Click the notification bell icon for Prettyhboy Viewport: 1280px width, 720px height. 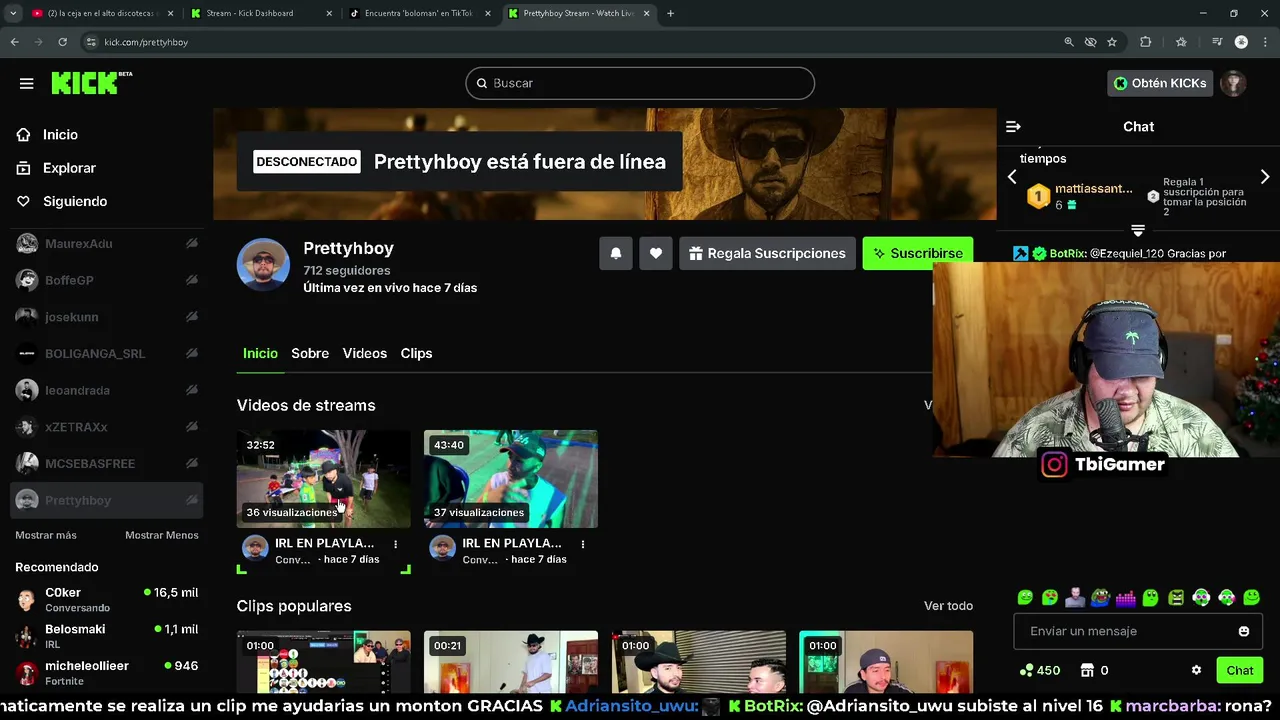point(616,253)
